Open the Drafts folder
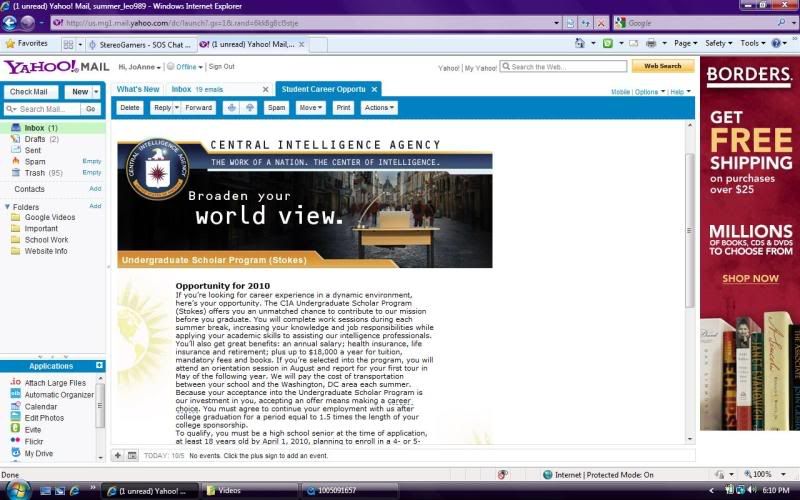This screenshot has width=800, height=500. pos(35,139)
